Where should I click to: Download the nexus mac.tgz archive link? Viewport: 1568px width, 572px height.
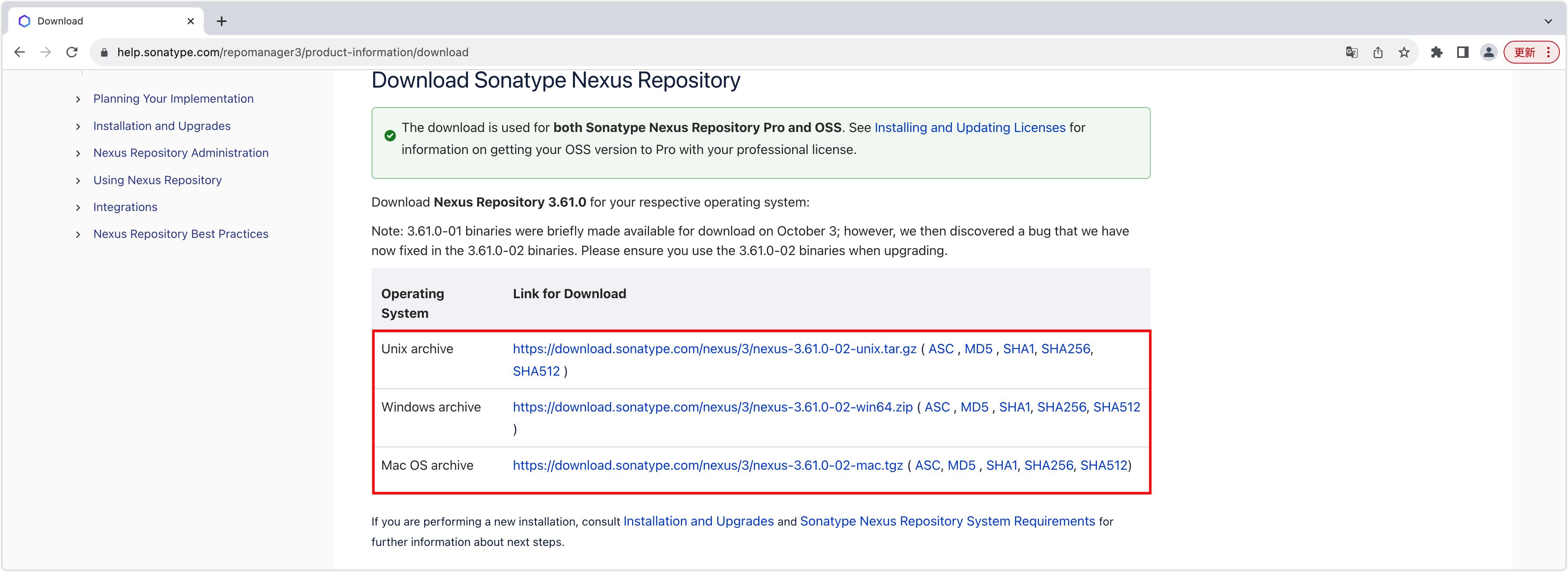click(x=708, y=466)
